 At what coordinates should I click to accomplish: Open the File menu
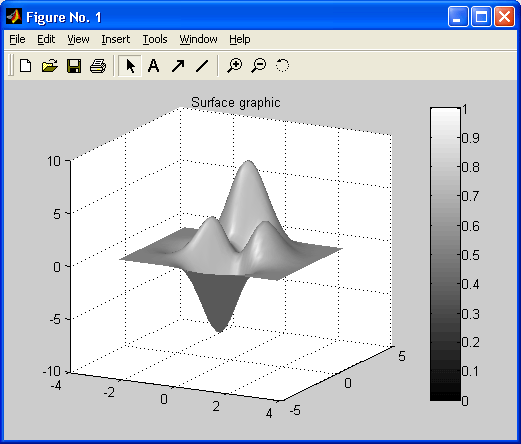click(x=17, y=39)
